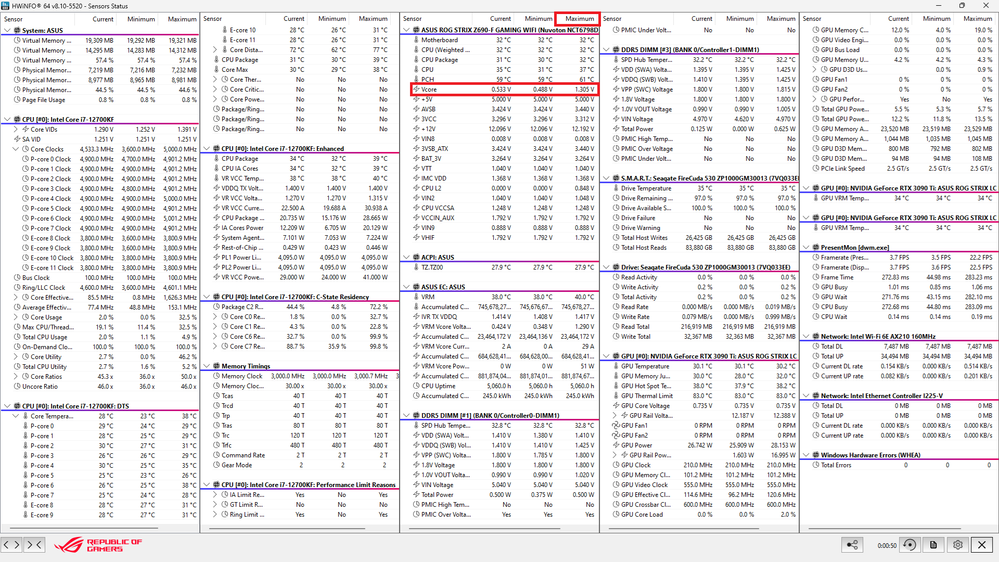This screenshot has height=562, width=999.
Task: Select the Frame Time row
Action: click(900, 277)
